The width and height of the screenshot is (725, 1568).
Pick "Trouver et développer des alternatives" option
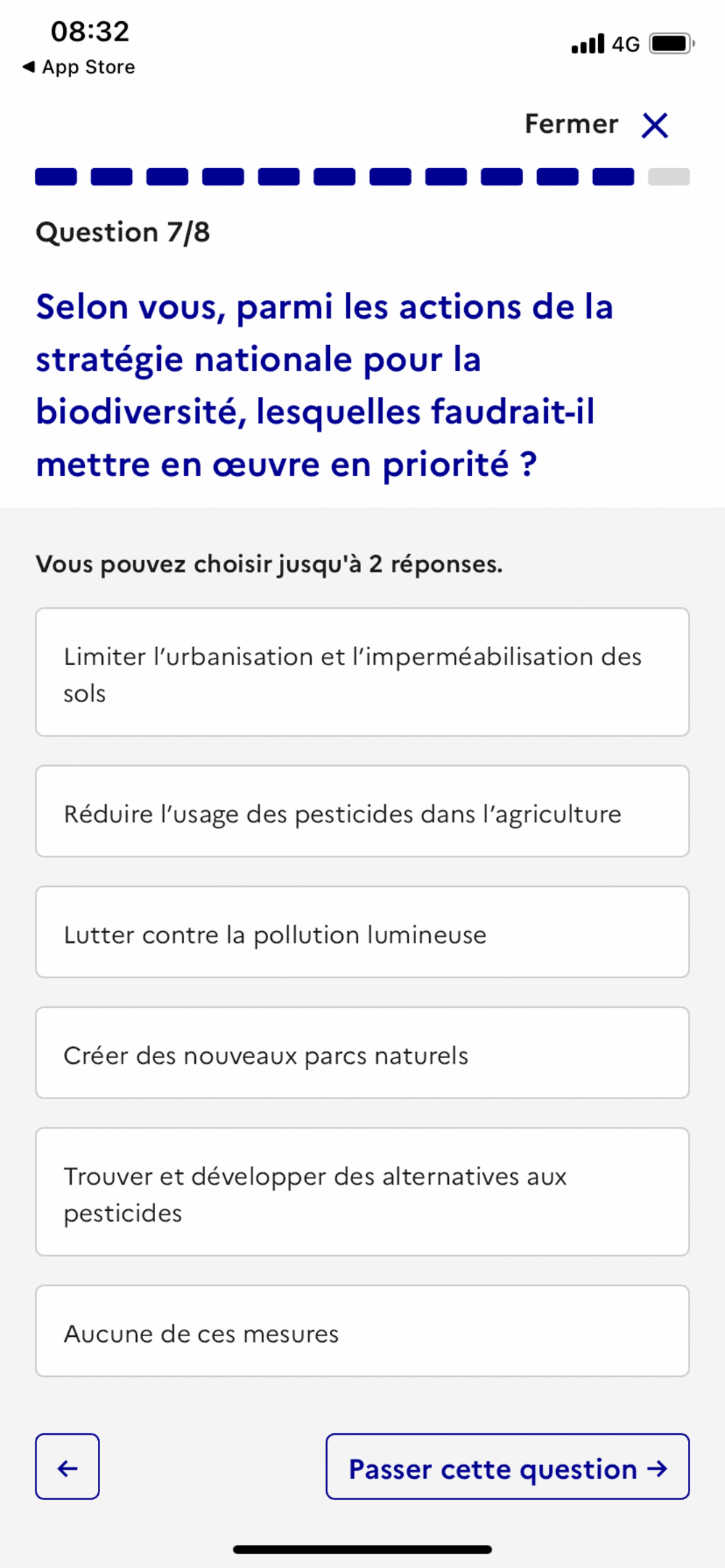362,1192
